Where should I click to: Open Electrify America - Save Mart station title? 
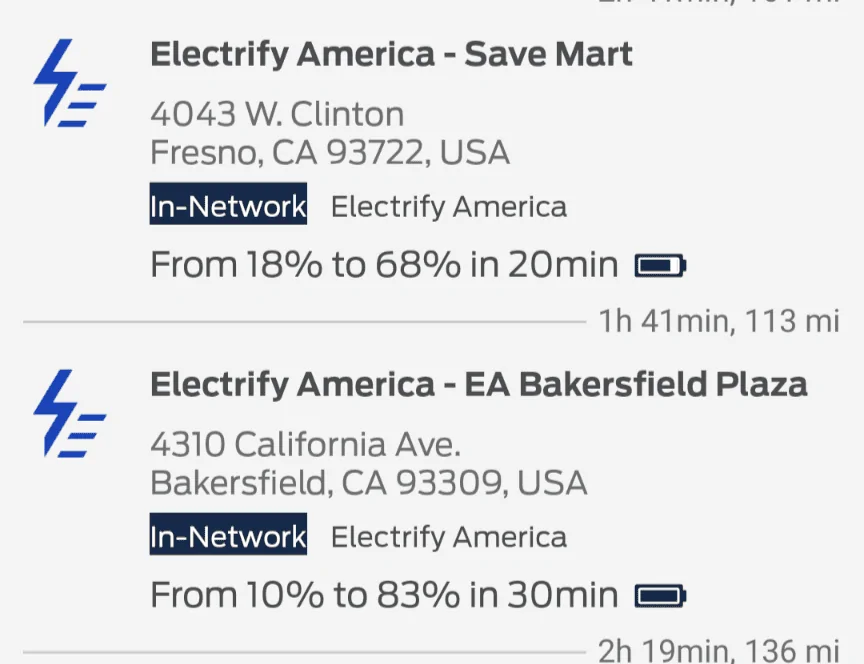pyautogui.click(x=391, y=54)
